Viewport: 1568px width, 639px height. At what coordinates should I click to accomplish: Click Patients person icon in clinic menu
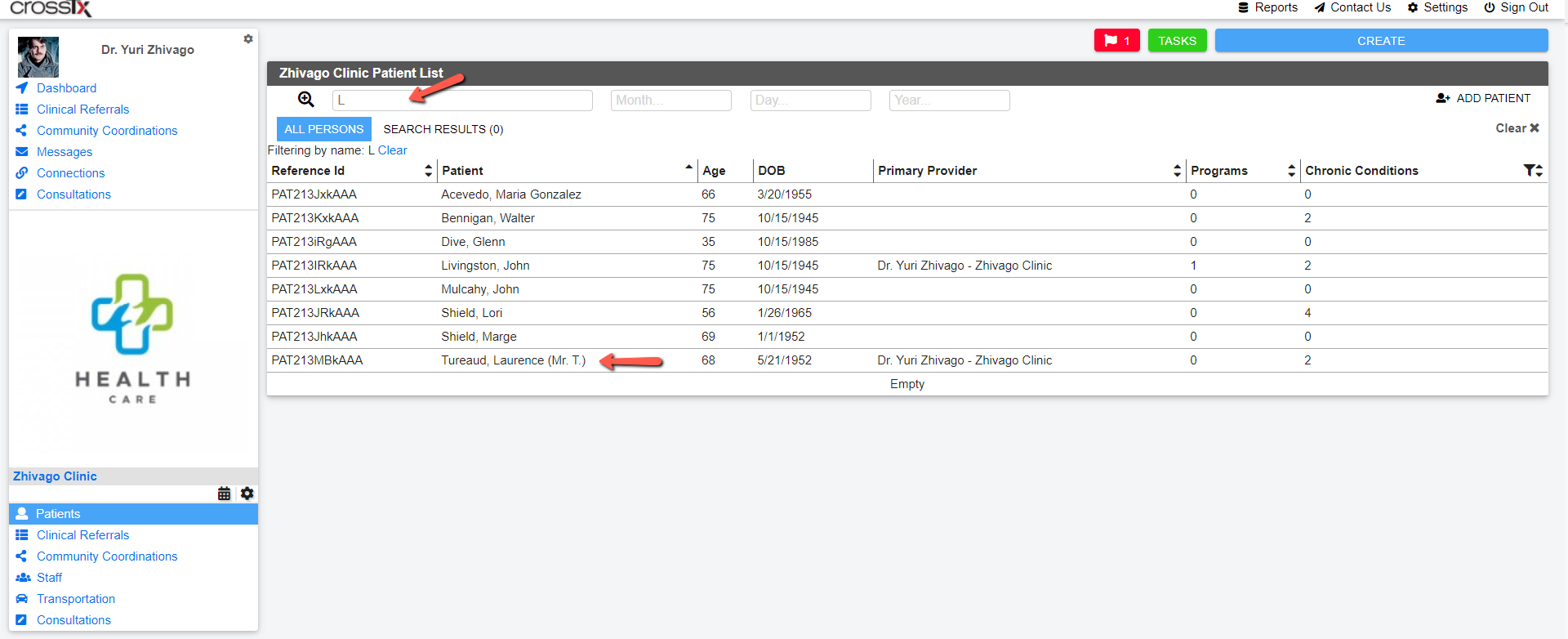pos(22,514)
